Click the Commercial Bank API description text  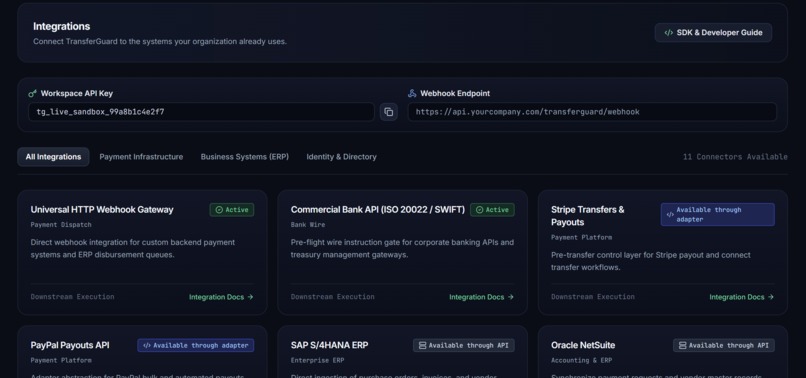coord(402,248)
